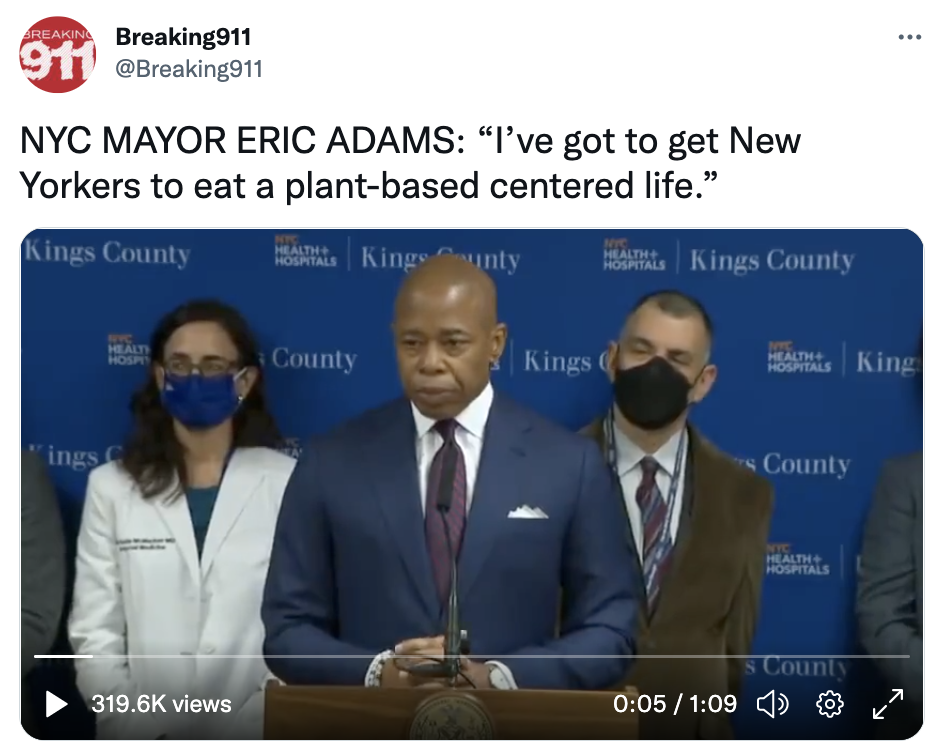Screen dimensions: 936x756
Task: Open the tweet by clicking its quote text
Action: (410, 163)
